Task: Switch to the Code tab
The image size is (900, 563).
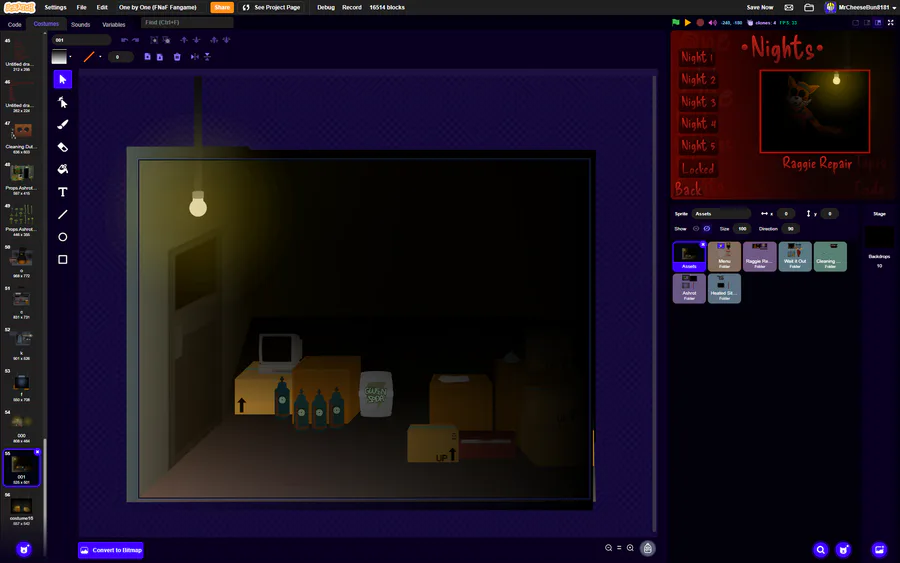Action: (x=14, y=25)
